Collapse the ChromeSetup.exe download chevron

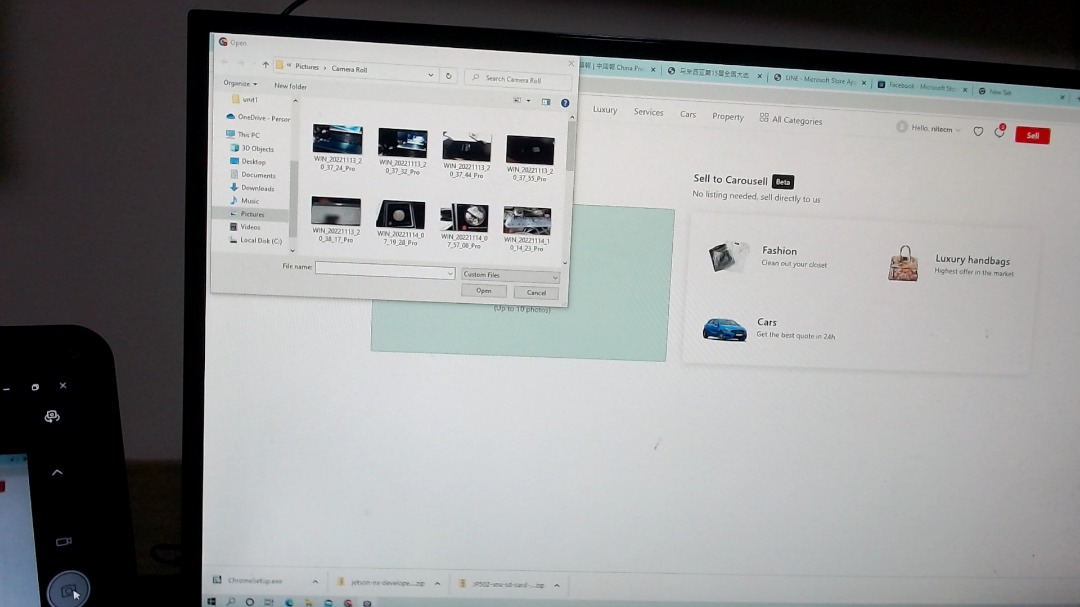[x=314, y=582]
